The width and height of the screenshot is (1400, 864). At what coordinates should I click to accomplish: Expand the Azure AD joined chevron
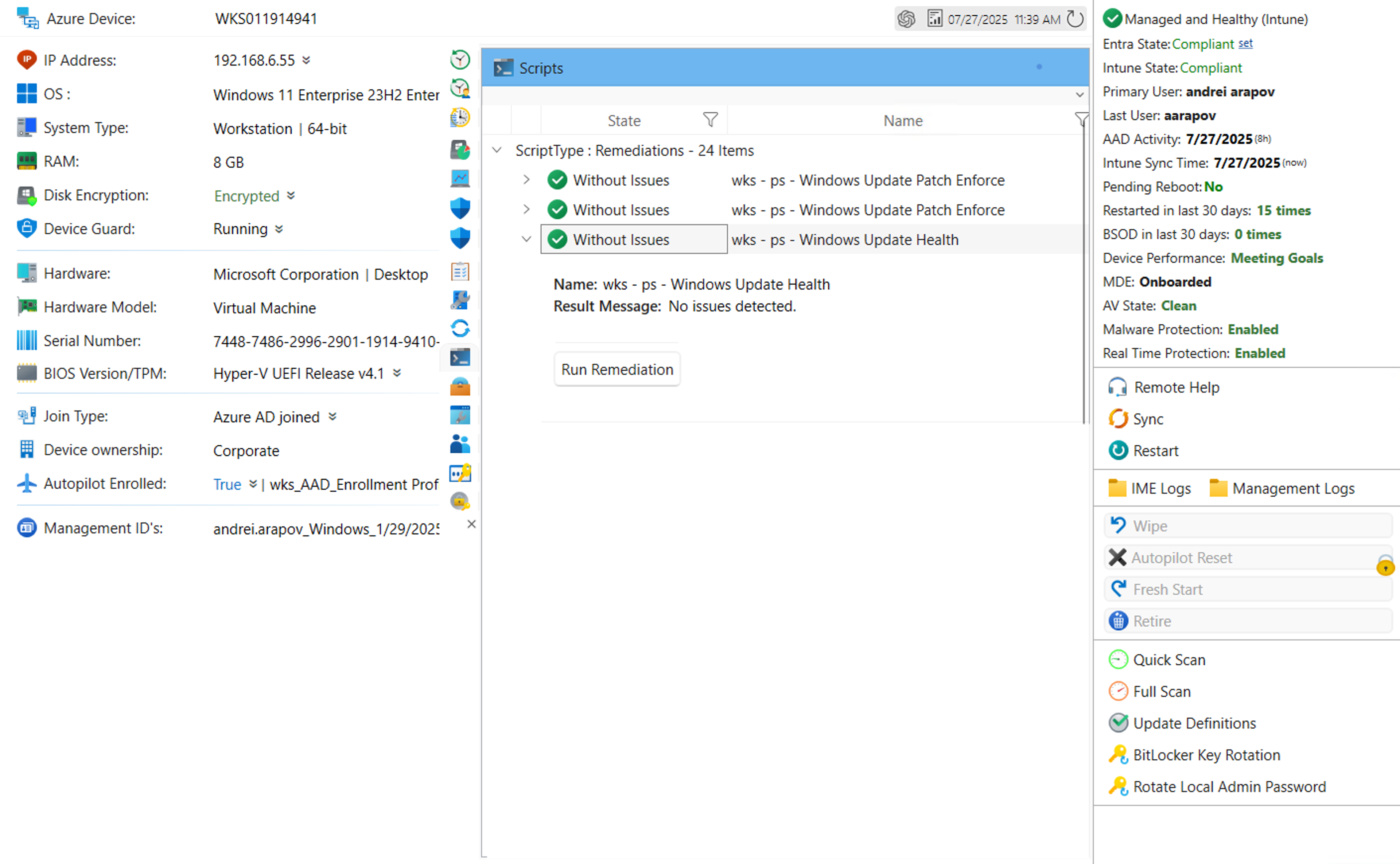coord(333,417)
